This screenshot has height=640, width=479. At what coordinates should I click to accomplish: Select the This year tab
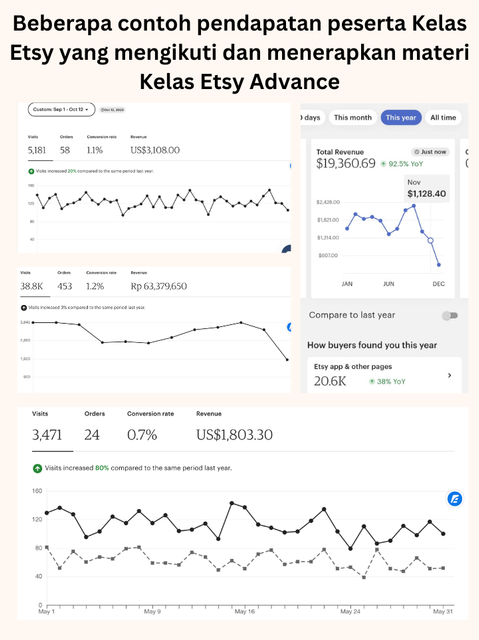pos(401,118)
